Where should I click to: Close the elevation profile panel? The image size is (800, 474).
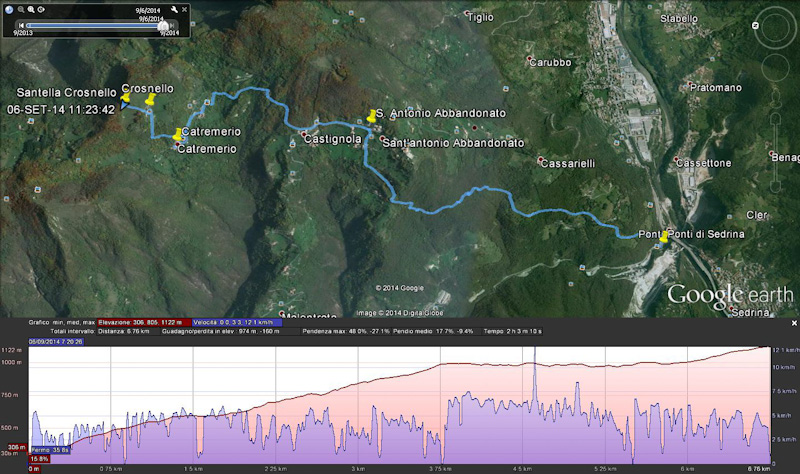[x=794, y=323]
